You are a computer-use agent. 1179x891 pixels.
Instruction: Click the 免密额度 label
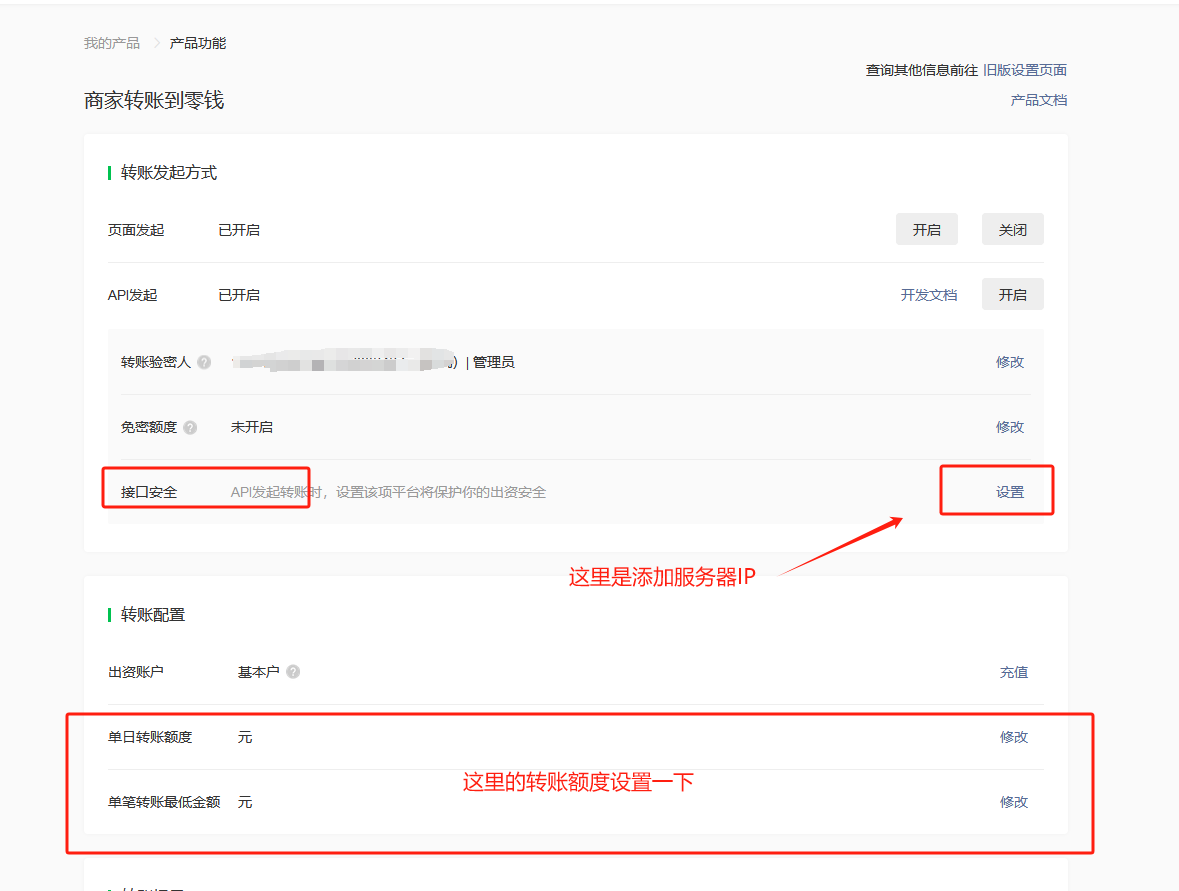coord(149,427)
